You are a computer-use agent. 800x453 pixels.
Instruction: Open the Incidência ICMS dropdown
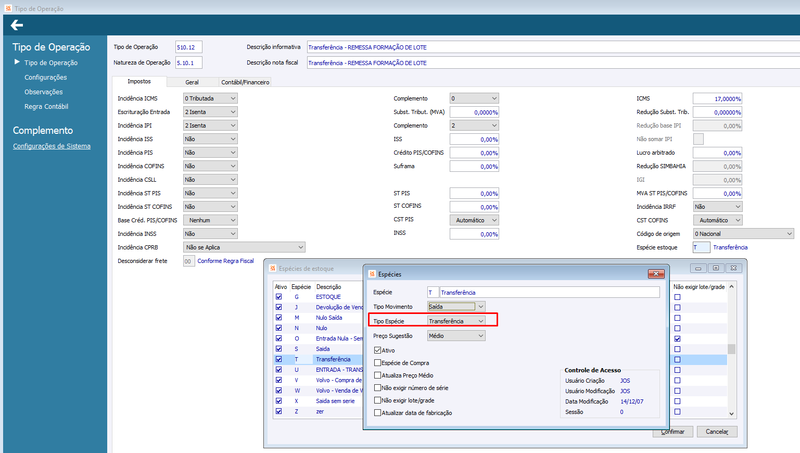(232, 99)
